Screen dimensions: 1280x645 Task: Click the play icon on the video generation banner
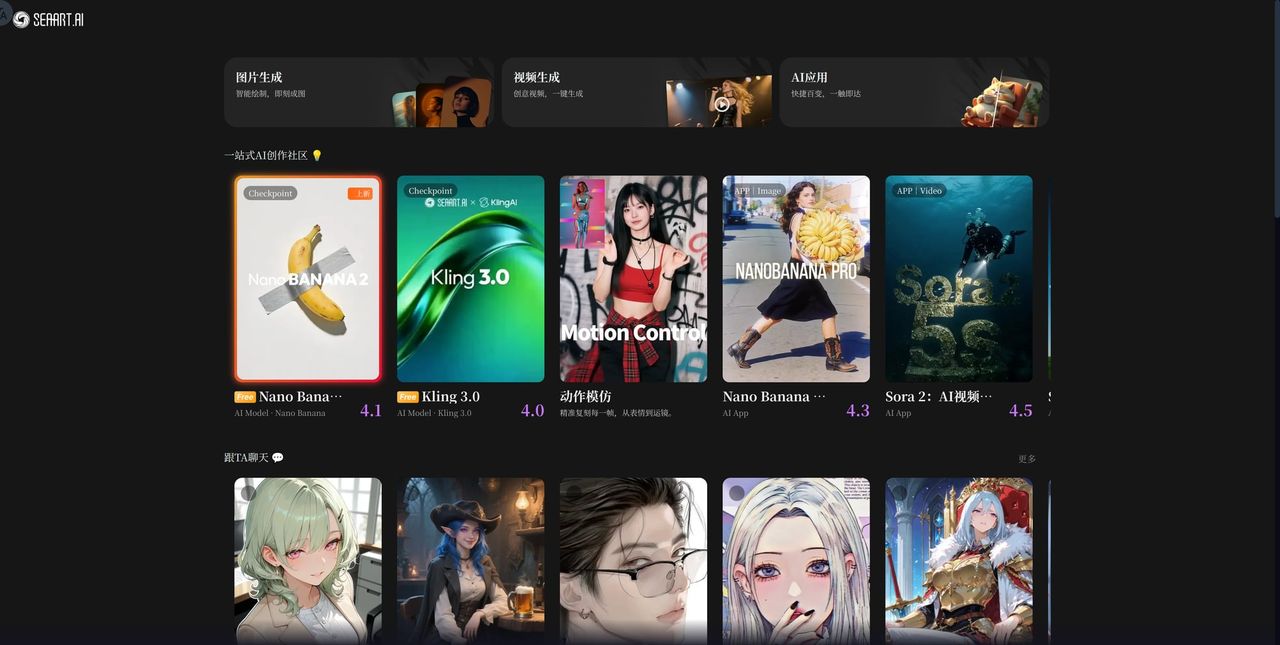[721, 103]
